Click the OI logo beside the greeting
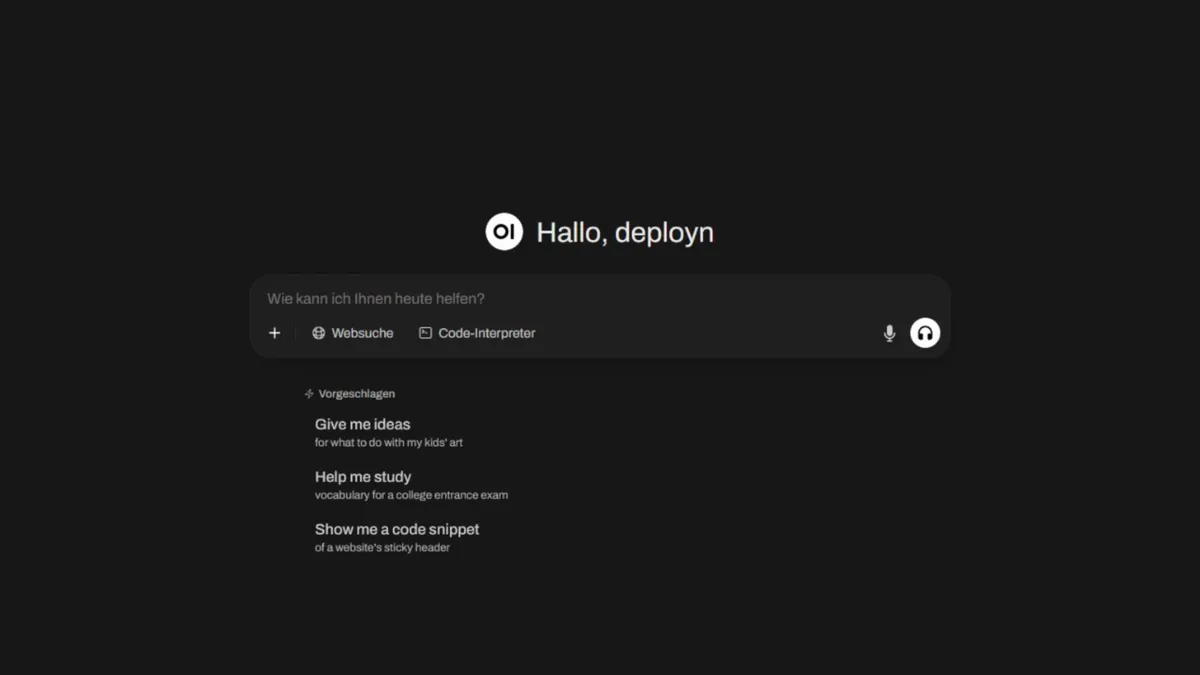Screen dimensions: 1200x675 click(x=504, y=231)
